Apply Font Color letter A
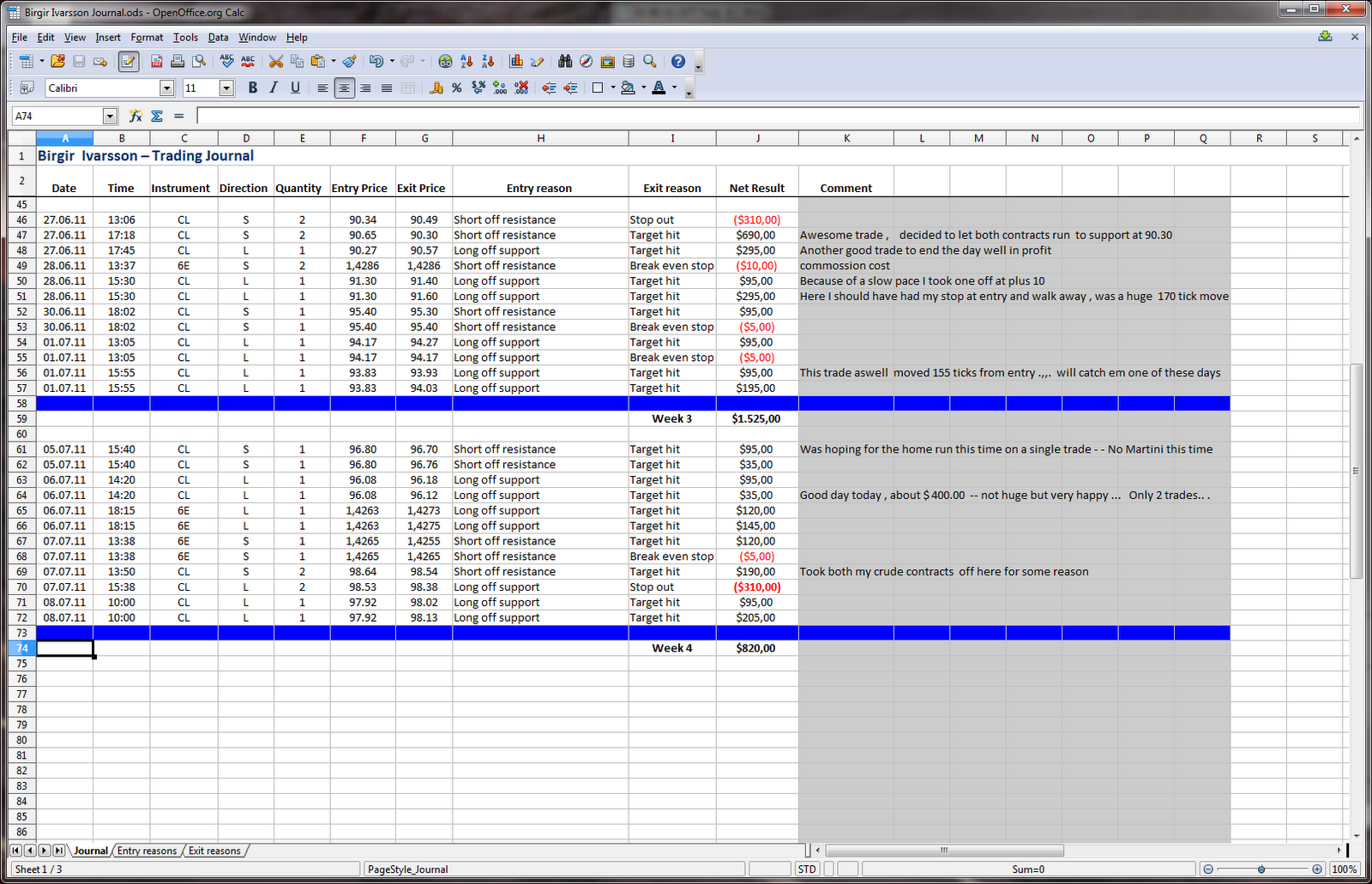 click(659, 87)
